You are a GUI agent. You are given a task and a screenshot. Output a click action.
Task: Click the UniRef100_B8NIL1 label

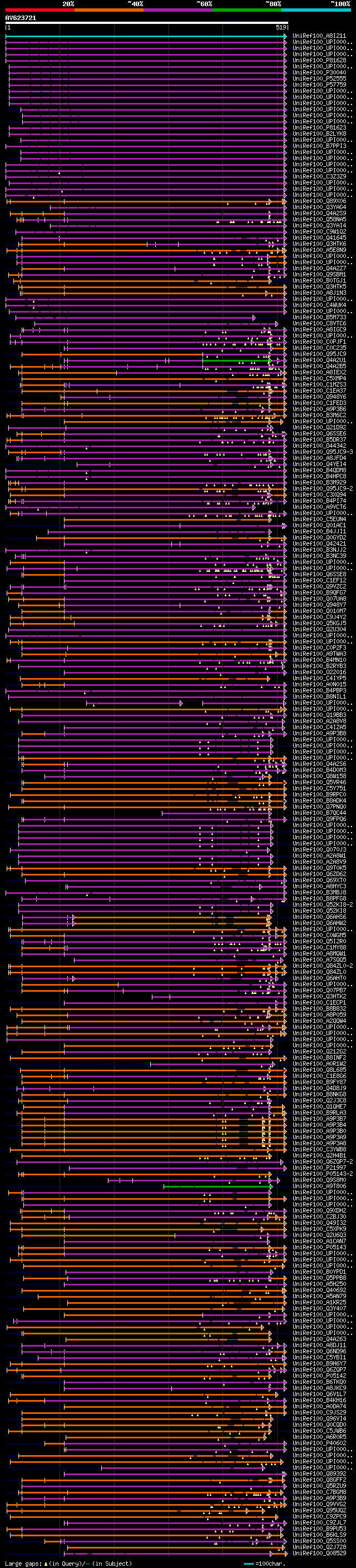319,696
